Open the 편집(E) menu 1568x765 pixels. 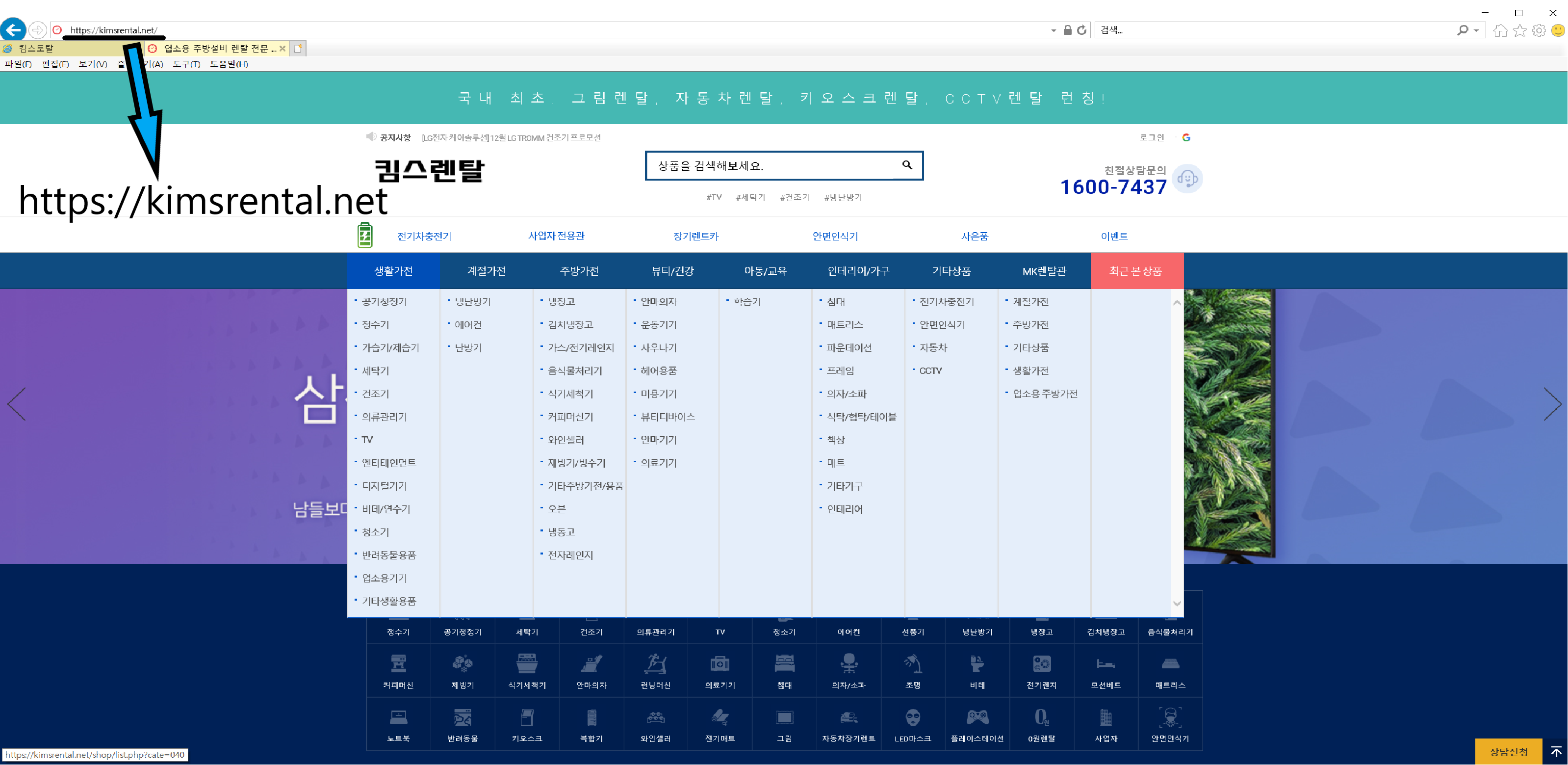tap(55, 64)
